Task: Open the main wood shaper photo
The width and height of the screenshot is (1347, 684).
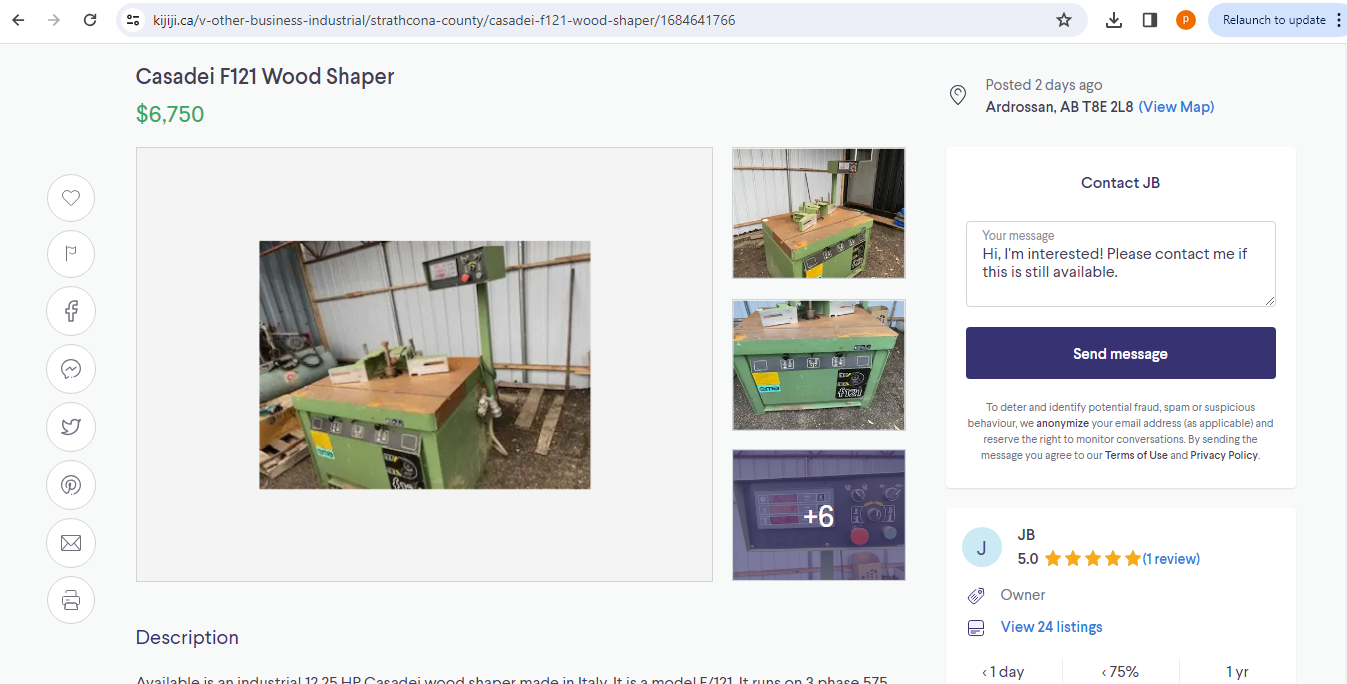Action: pyautogui.click(x=424, y=365)
